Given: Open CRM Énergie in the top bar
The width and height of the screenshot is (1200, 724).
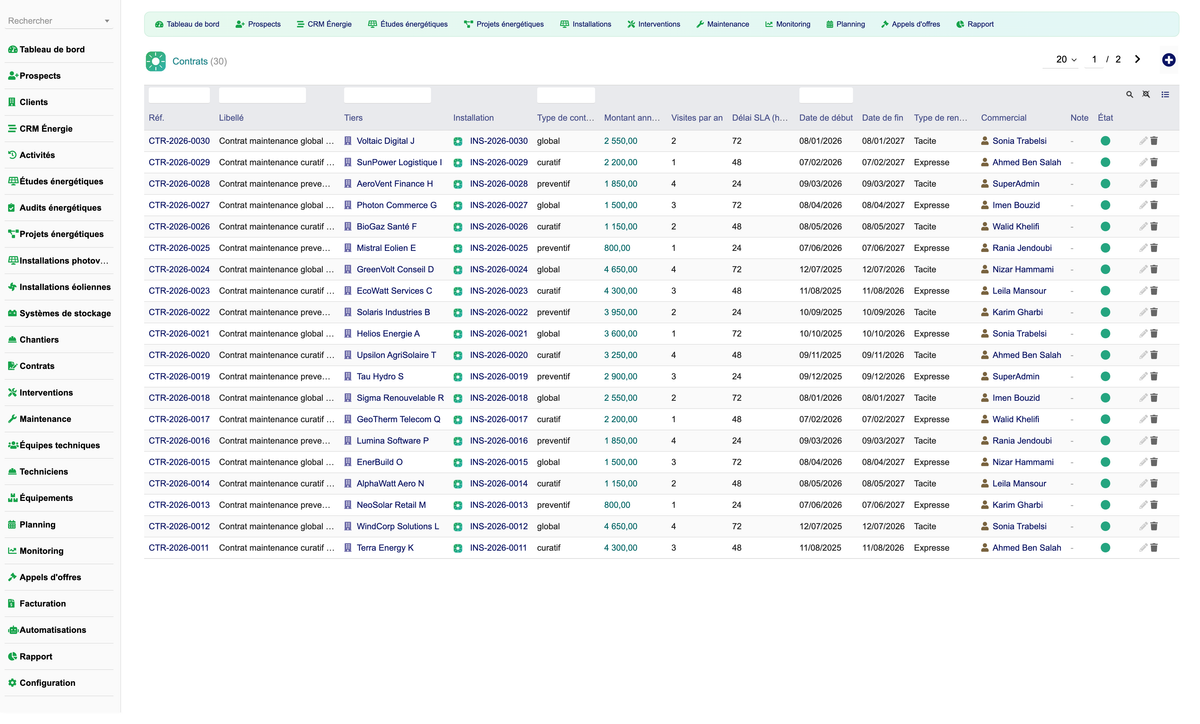Looking at the screenshot, I should [324, 24].
